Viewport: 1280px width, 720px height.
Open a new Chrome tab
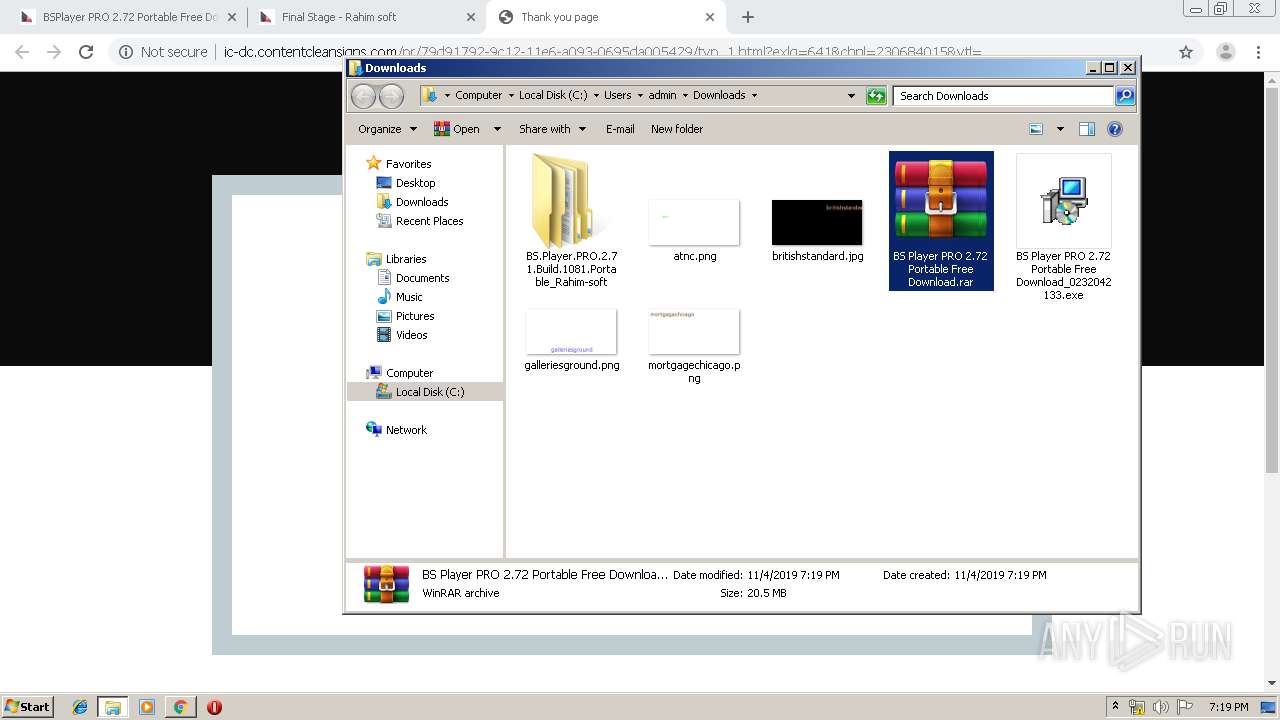[748, 17]
